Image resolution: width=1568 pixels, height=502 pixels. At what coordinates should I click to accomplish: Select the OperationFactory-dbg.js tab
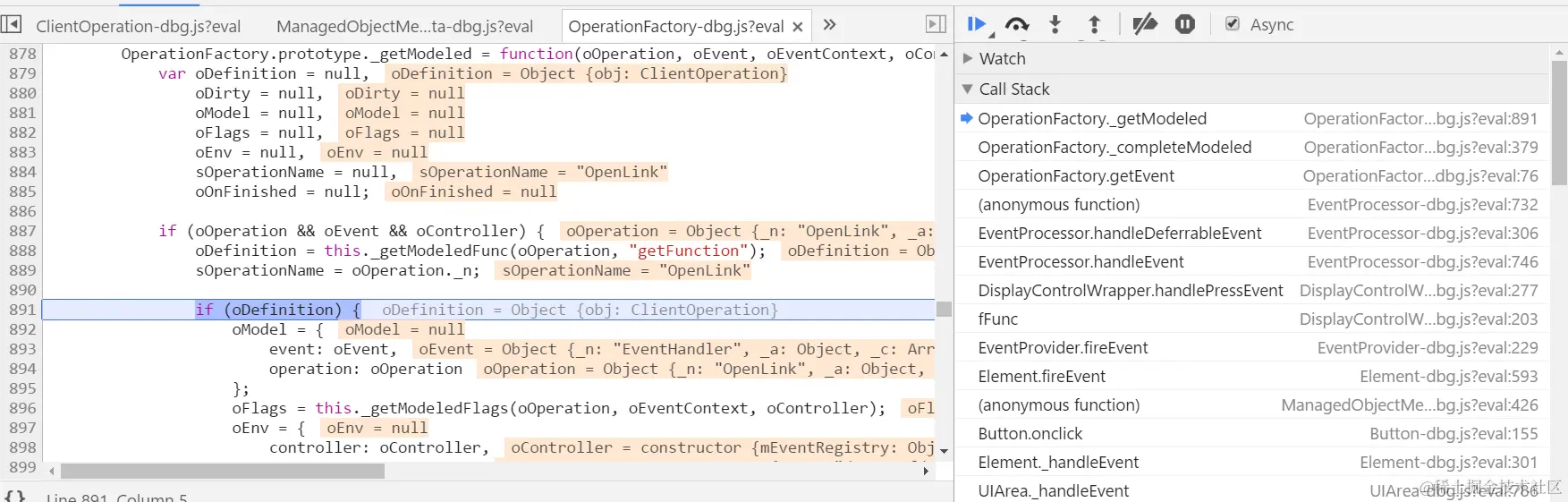pyautogui.click(x=676, y=27)
